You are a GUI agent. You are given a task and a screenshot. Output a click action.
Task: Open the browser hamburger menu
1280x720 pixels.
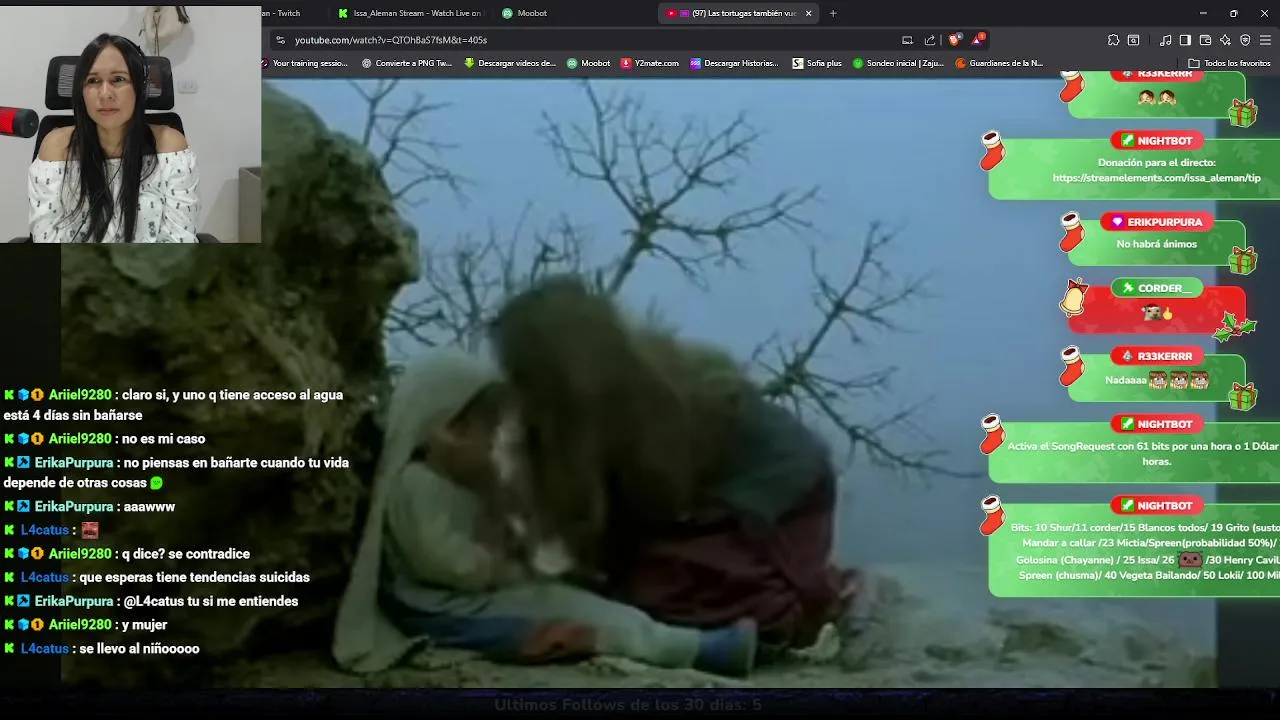point(1266,40)
